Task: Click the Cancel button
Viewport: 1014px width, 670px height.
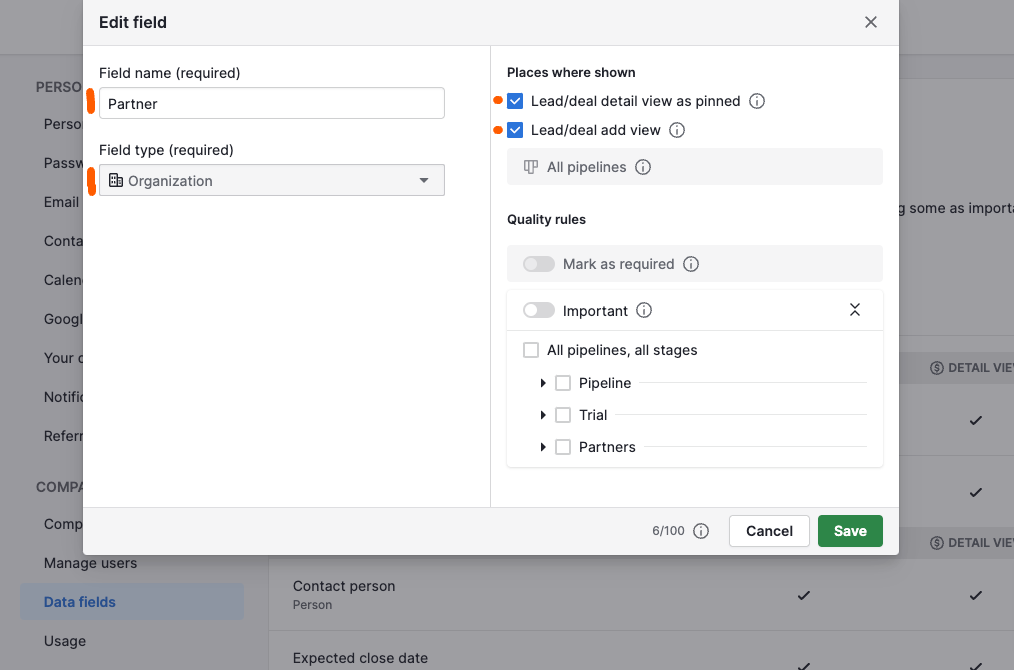Action: pyautogui.click(x=769, y=531)
